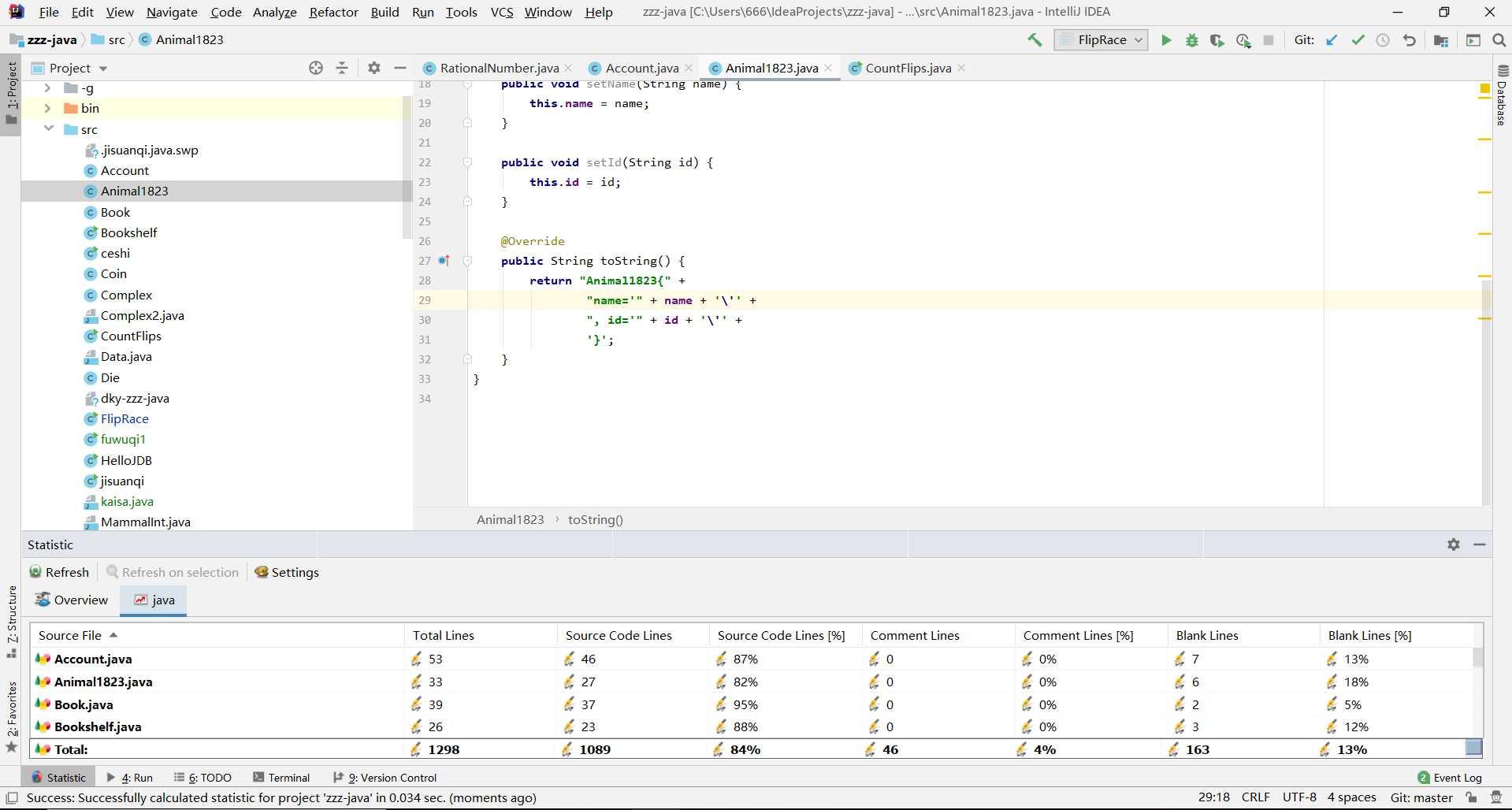Open the FlipRace run configuration dropdown

[x=1101, y=40]
